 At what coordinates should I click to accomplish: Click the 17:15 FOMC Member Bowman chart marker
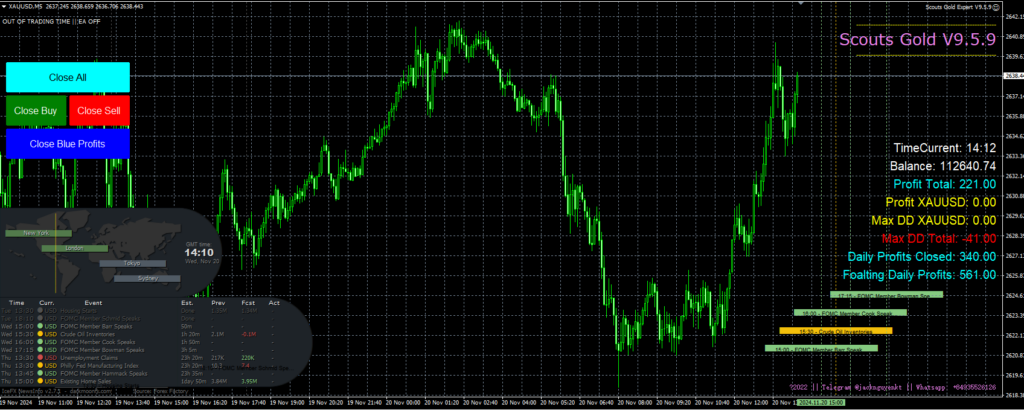pyautogui.click(x=885, y=295)
